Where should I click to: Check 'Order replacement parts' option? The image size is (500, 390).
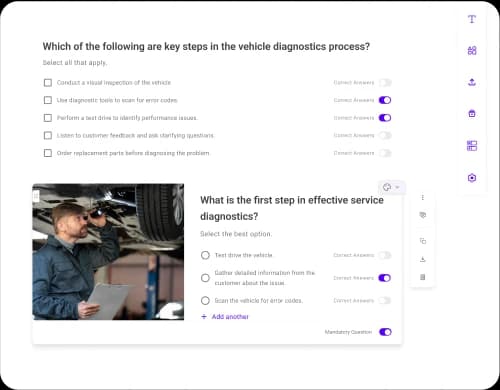tap(48, 153)
